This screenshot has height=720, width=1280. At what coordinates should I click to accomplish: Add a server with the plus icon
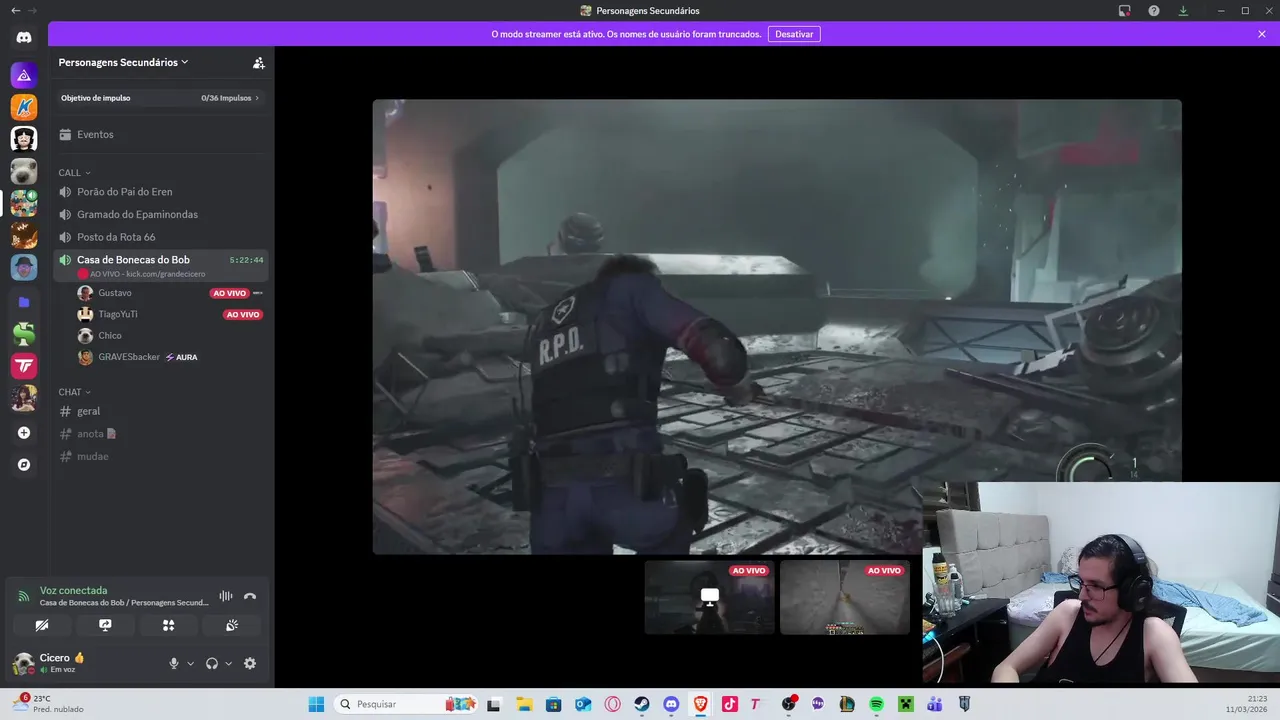point(24,433)
